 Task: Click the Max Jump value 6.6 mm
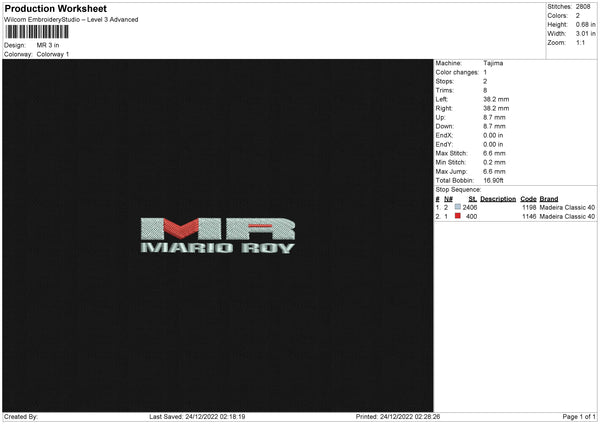(x=494, y=171)
